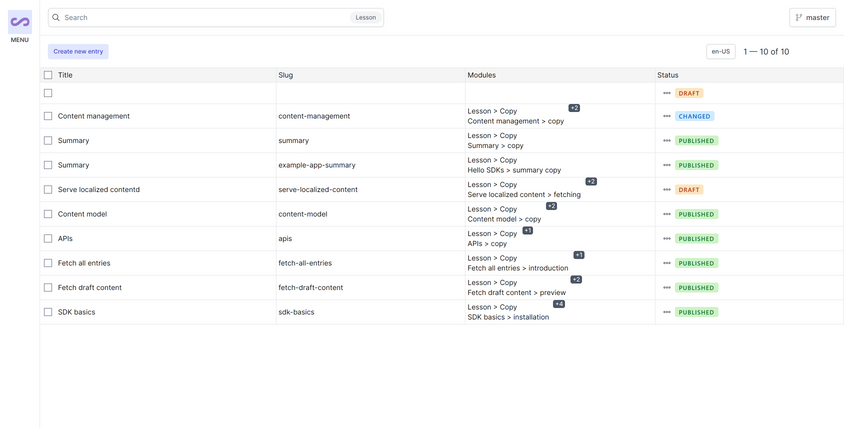Click the Status column header
The image size is (844, 428).
668,75
